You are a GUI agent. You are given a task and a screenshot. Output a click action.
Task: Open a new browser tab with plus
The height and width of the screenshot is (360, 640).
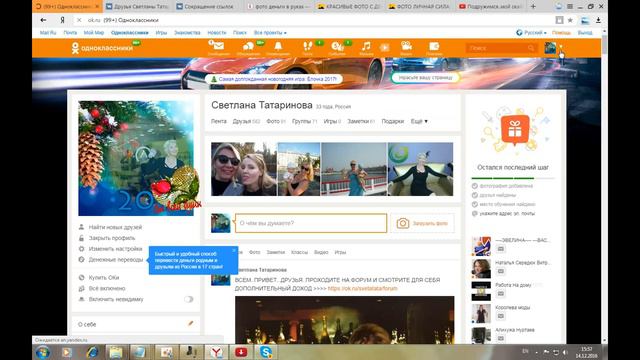pyautogui.click(x=533, y=7)
